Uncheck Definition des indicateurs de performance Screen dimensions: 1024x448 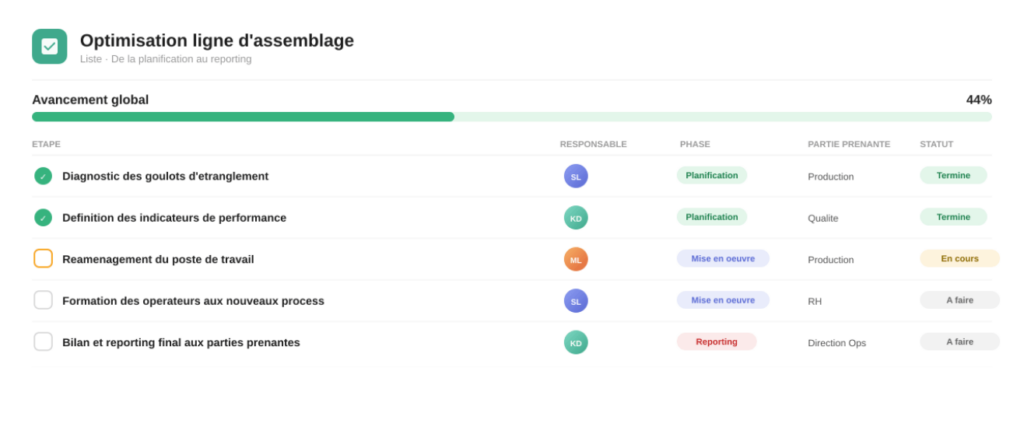43,217
